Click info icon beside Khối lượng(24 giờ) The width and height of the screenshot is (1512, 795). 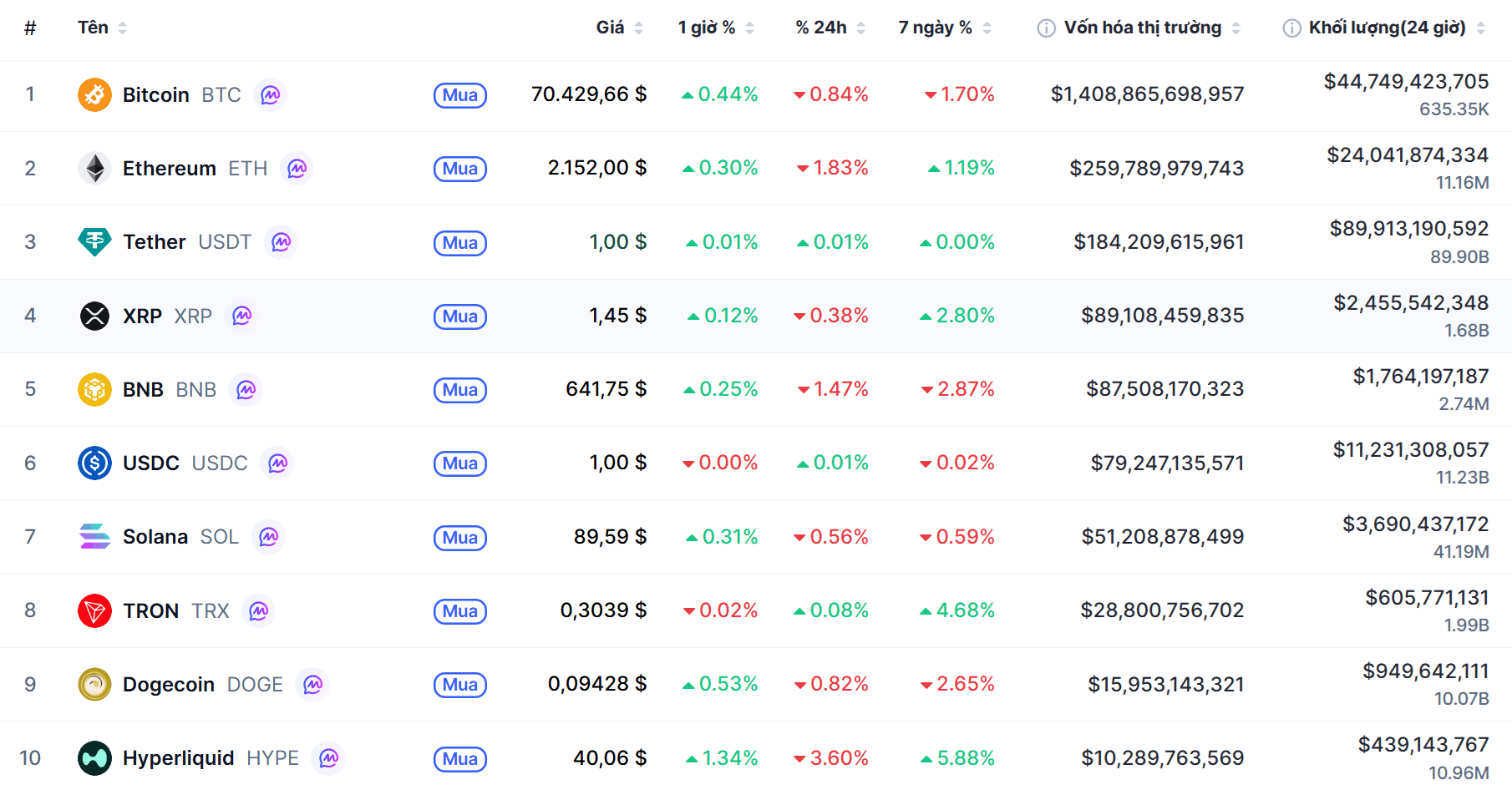click(1291, 28)
